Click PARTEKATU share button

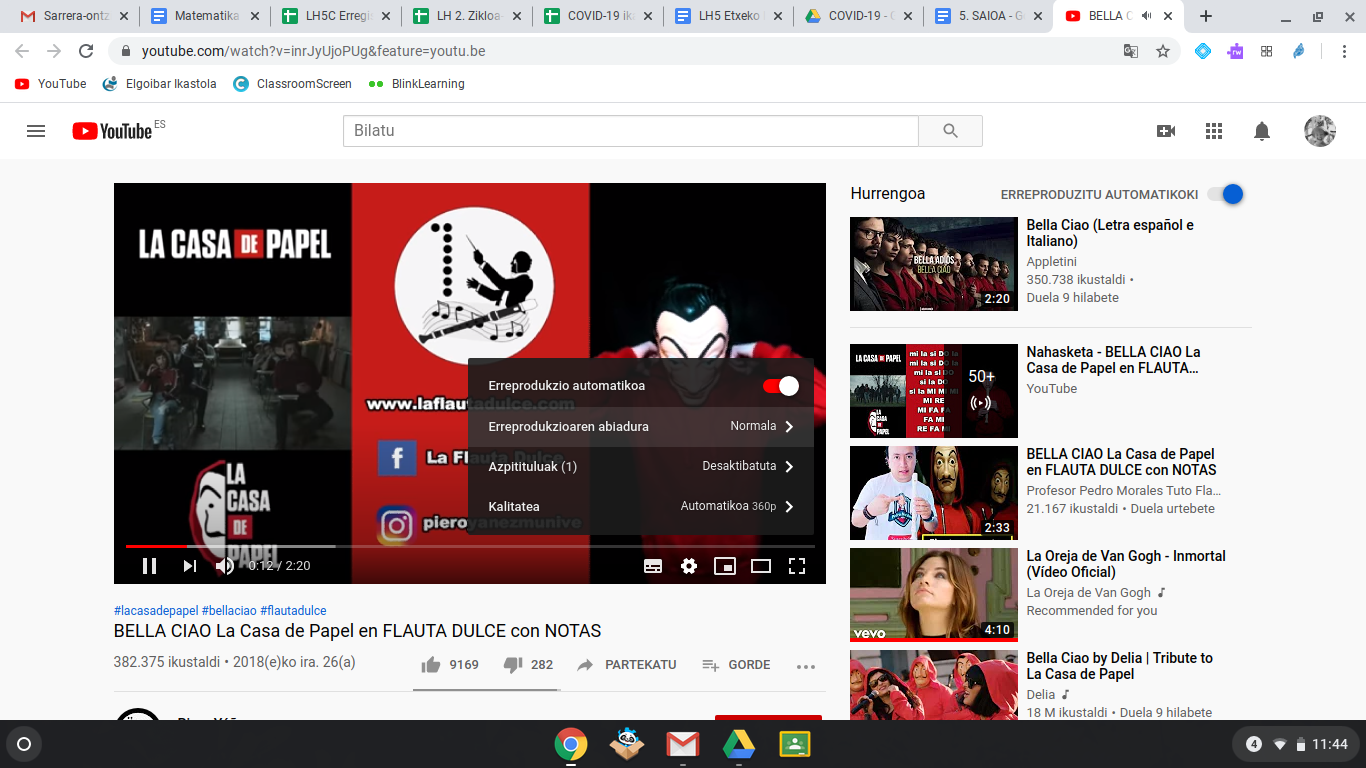pos(627,665)
